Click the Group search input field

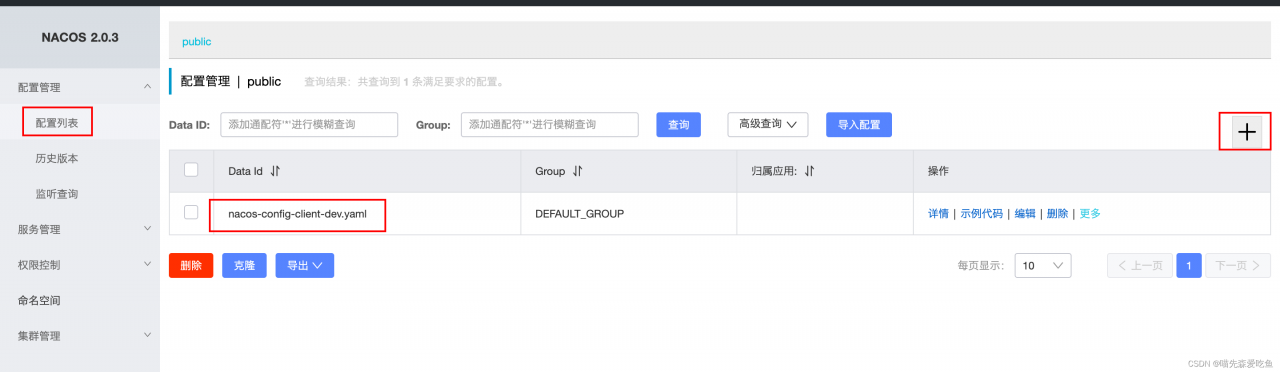pyautogui.click(x=549, y=124)
